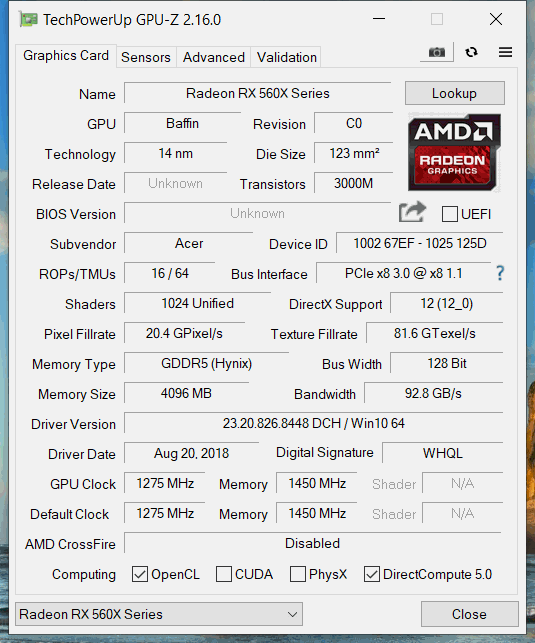Click the AMD Radeon Graphics logo
Viewport: 535px width, 643px height.
click(x=454, y=153)
